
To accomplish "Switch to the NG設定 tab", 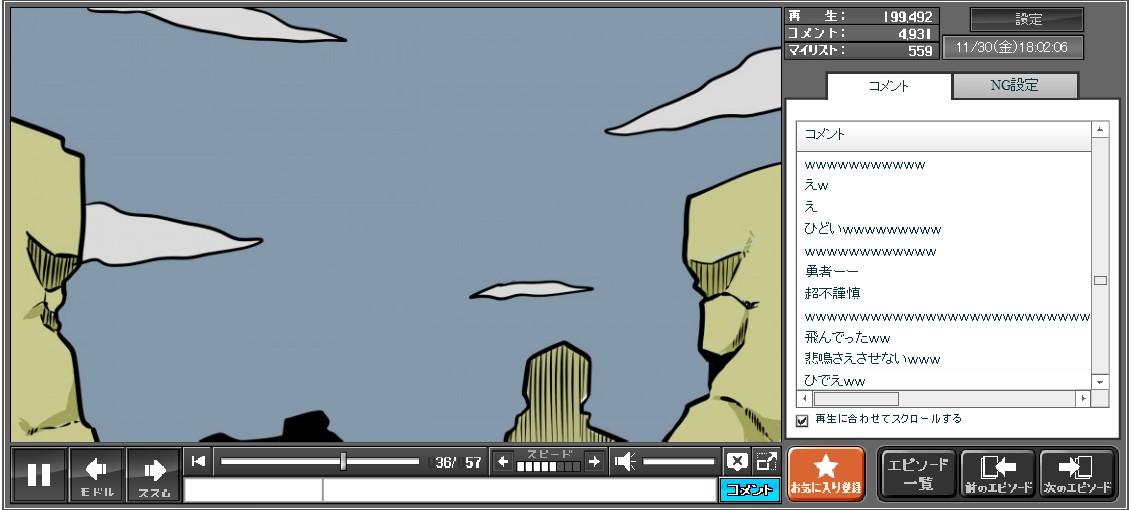I will pyautogui.click(x=1014, y=86).
